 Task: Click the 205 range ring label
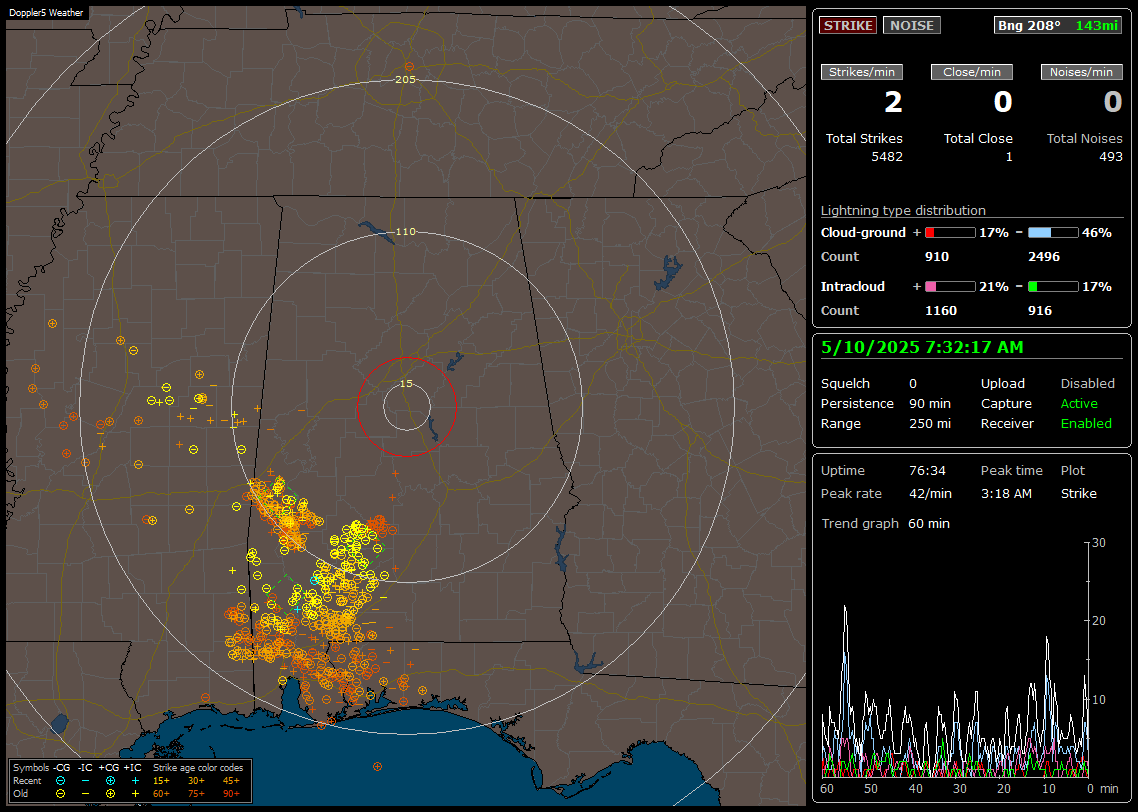(405, 80)
